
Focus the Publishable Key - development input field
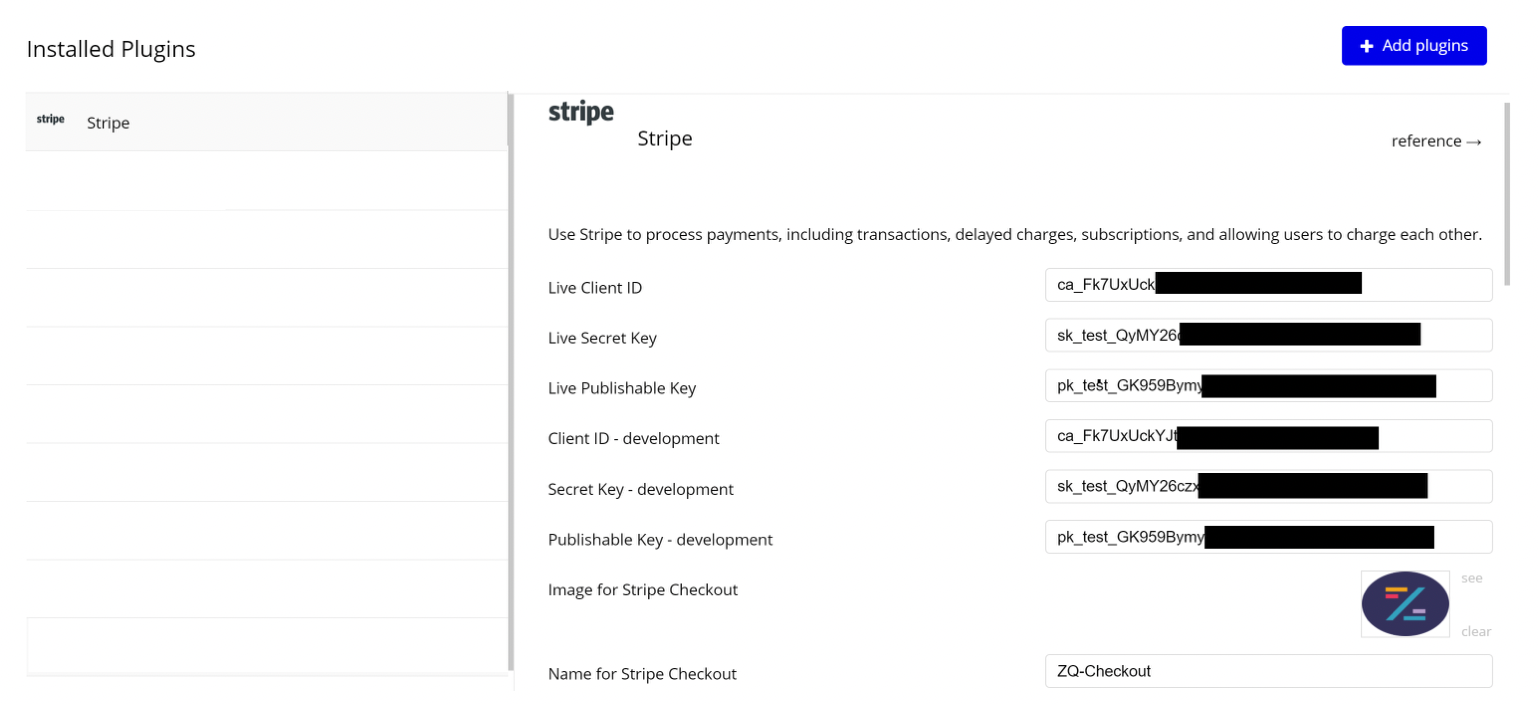click(x=1268, y=537)
